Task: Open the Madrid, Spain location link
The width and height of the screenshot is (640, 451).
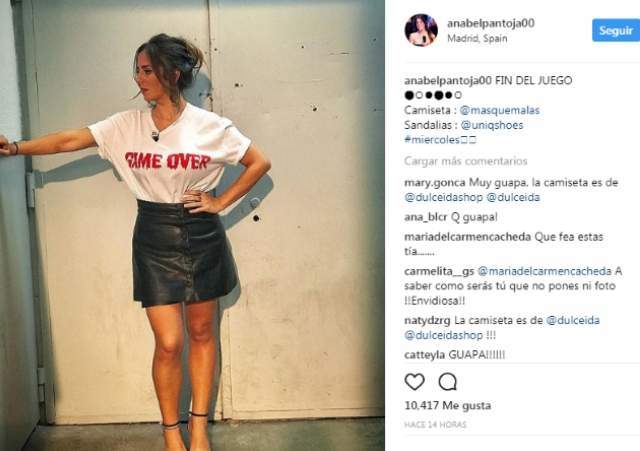Action: [477, 38]
